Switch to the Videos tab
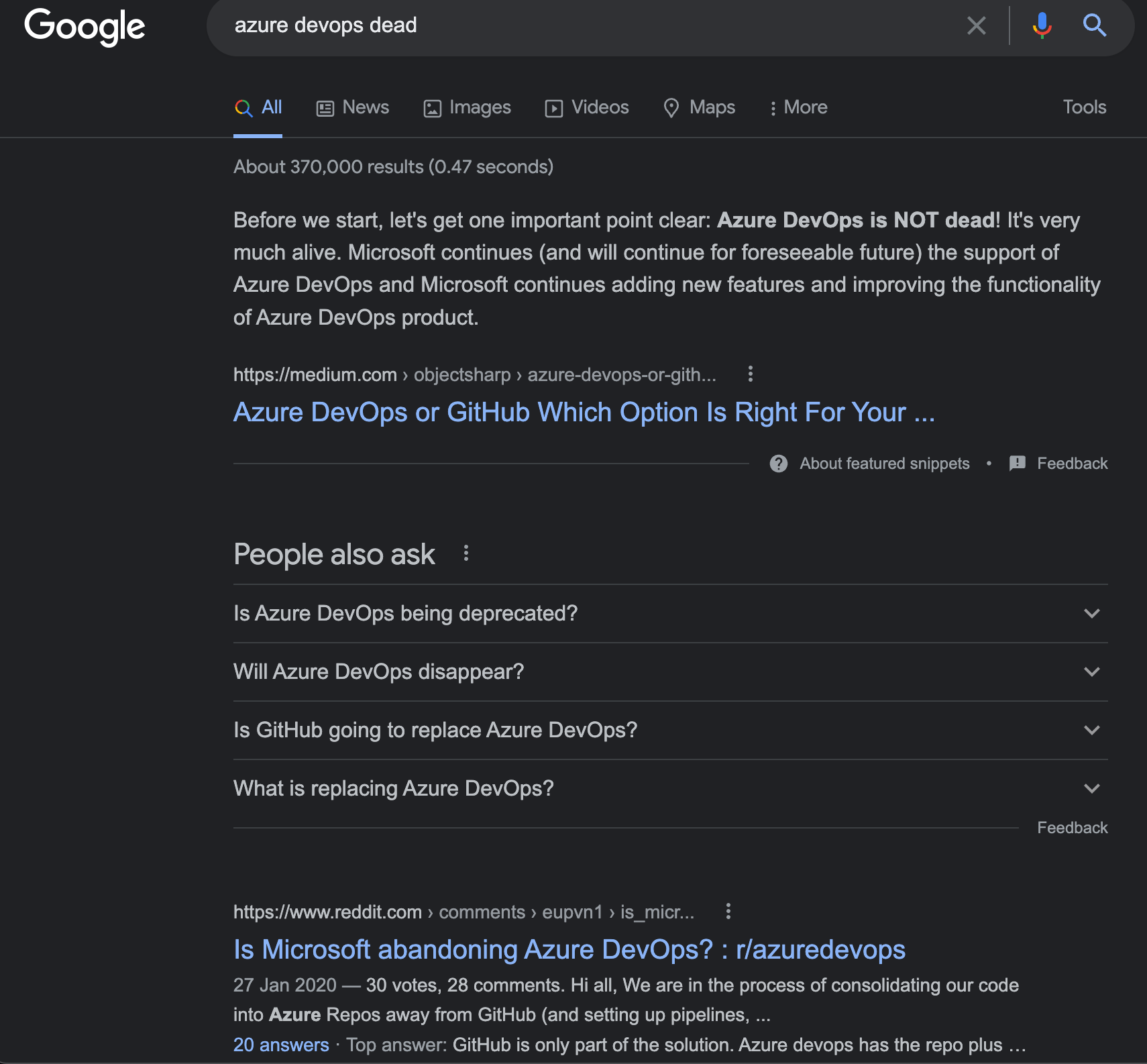 click(587, 107)
